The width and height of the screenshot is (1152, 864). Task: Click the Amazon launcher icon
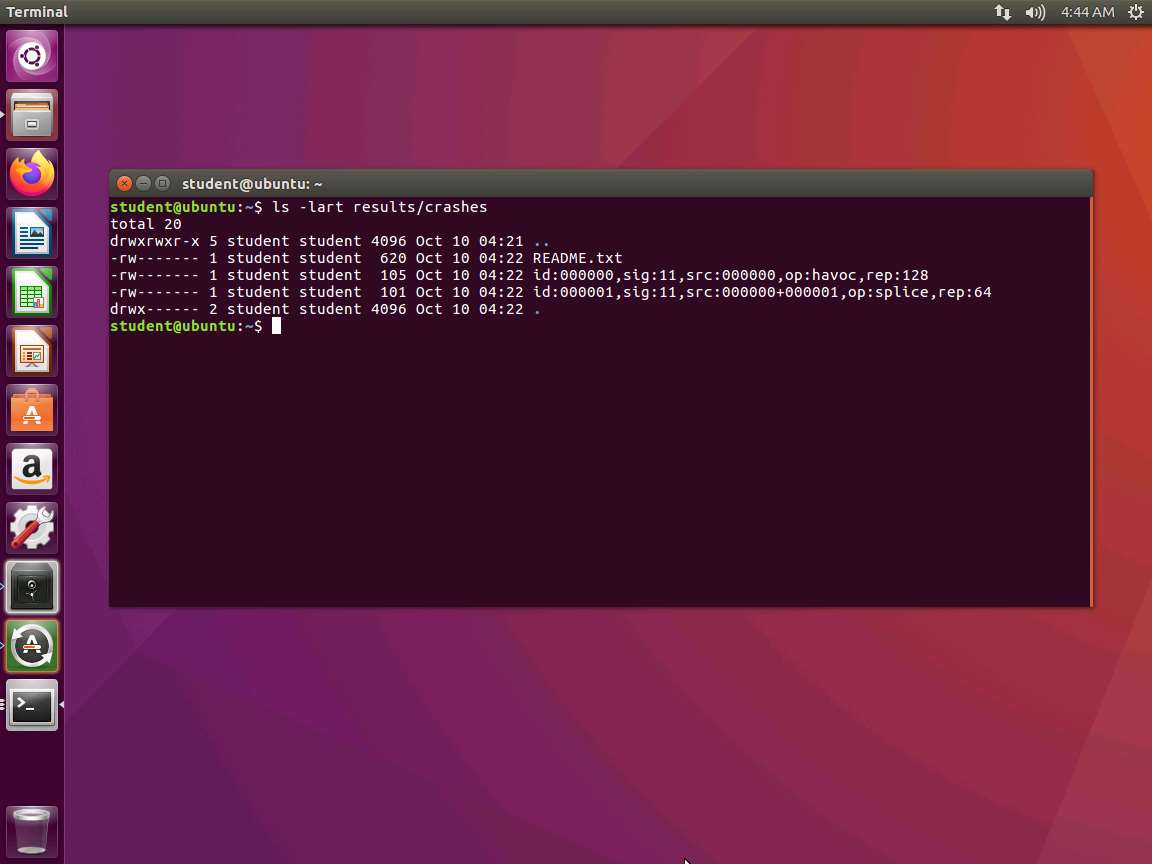pyautogui.click(x=32, y=469)
